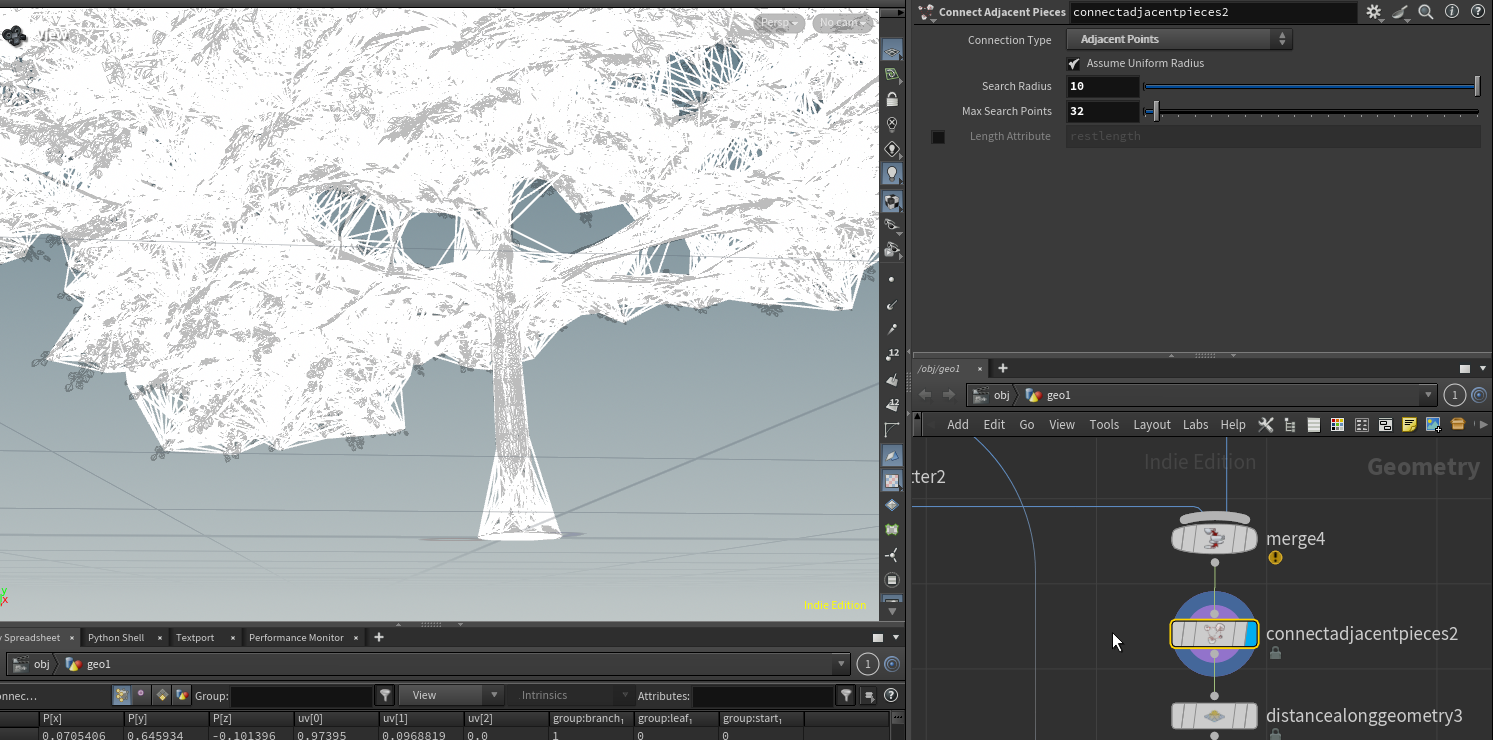This screenshot has height=740, width=1493.
Task: Enable the Length Attribute checkbox
Action: tap(938, 137)
